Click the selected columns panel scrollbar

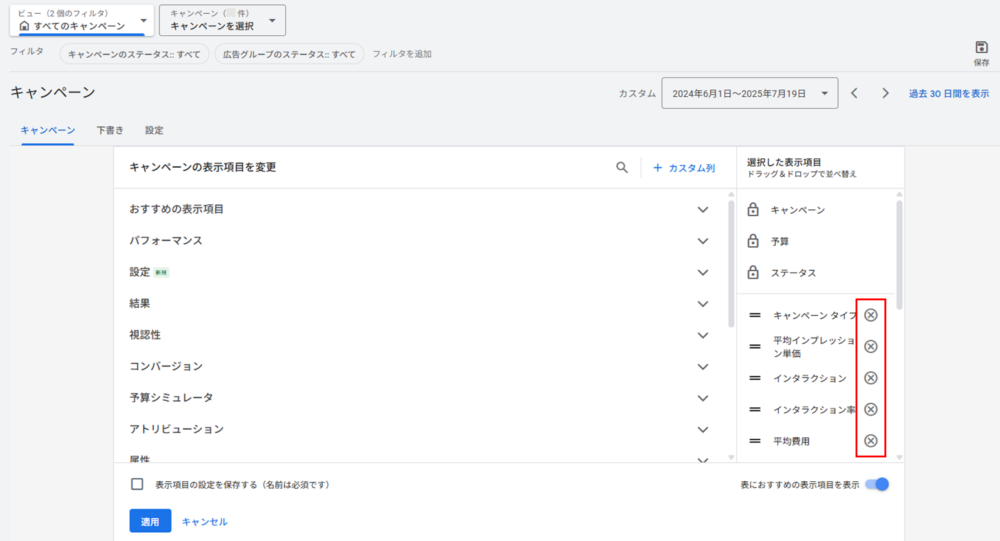point(898,255)
